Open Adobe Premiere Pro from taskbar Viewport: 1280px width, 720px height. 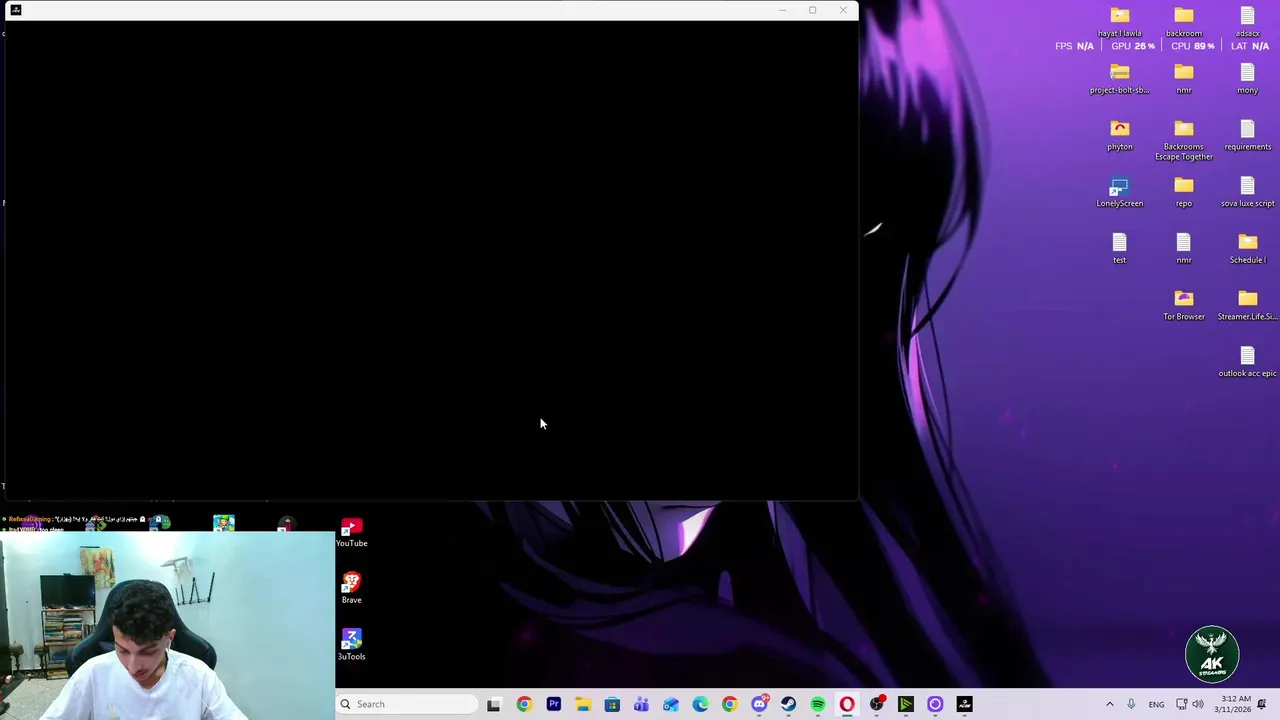click(553, 704)
